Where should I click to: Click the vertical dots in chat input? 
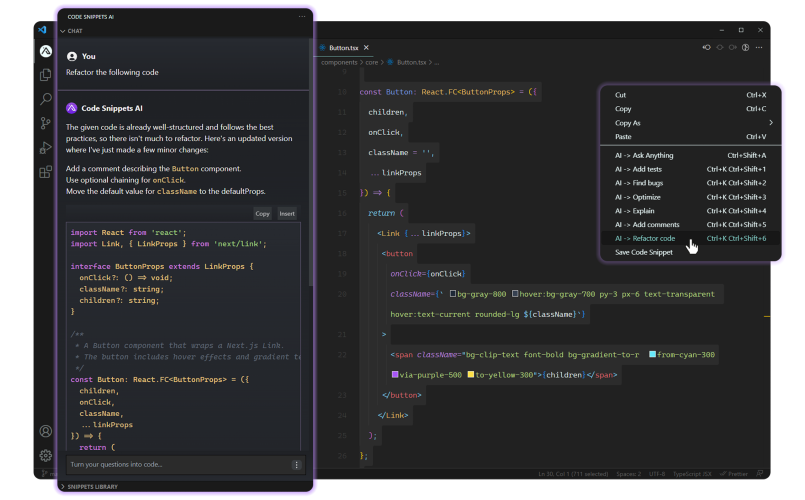coord(296,465)
